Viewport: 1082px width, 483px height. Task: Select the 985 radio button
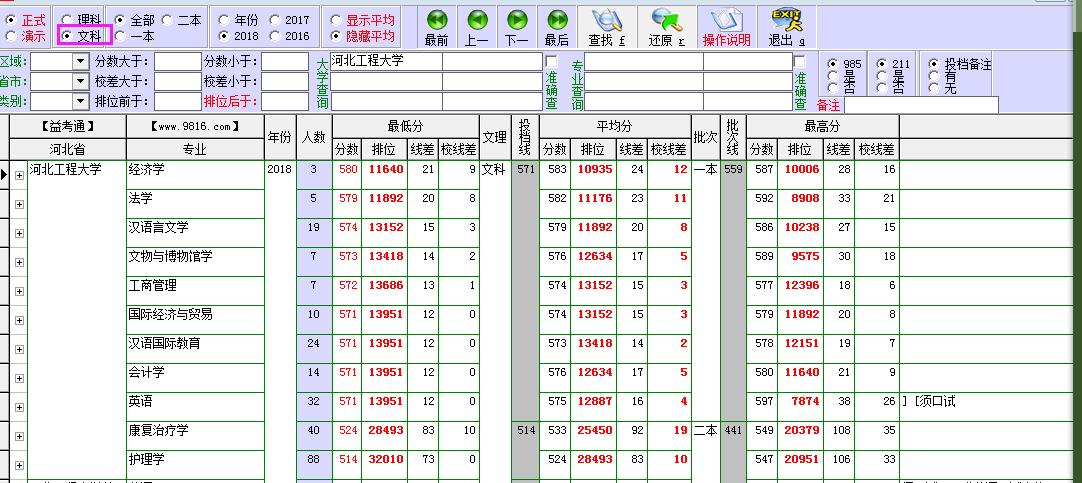832,63
